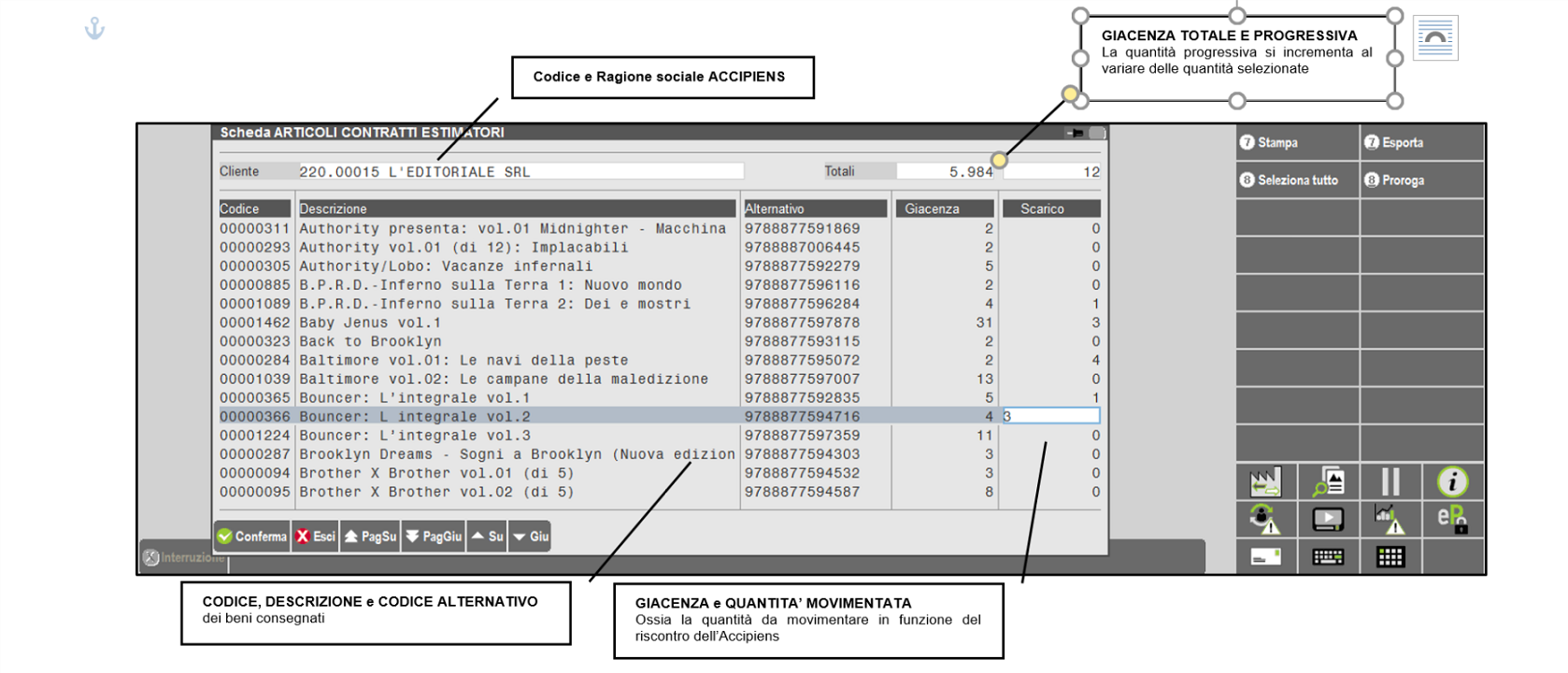Click the user refresh warning icon
This screenshot has height=673, width=1568.
click(1265, 520)
